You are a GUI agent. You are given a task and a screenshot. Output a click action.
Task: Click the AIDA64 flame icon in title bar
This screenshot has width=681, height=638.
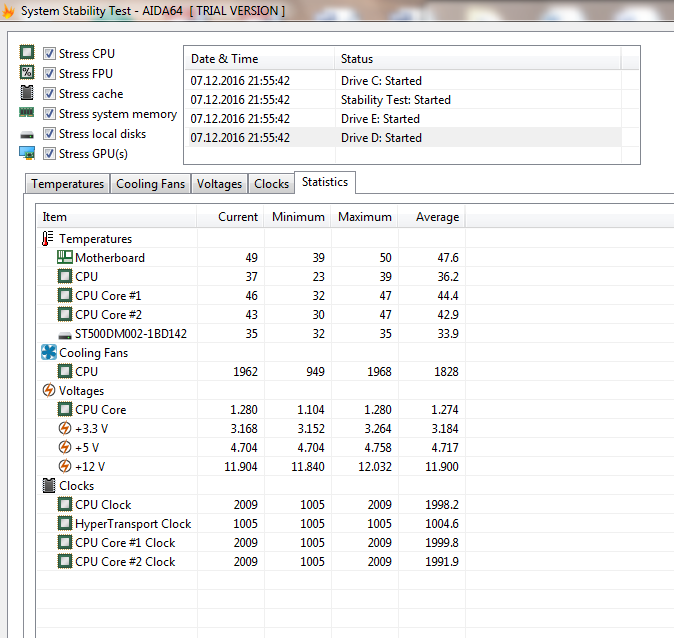click(x=8, y=11)
